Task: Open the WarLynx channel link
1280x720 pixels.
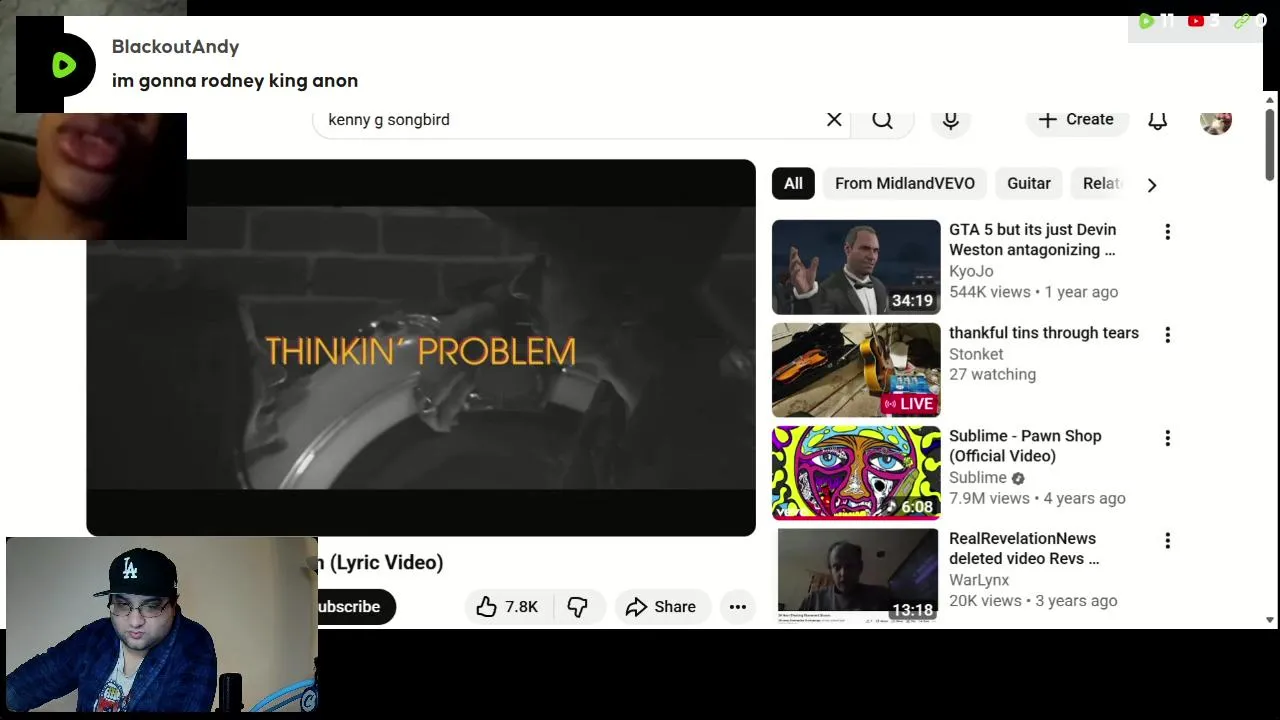Action: coord(979,580)
